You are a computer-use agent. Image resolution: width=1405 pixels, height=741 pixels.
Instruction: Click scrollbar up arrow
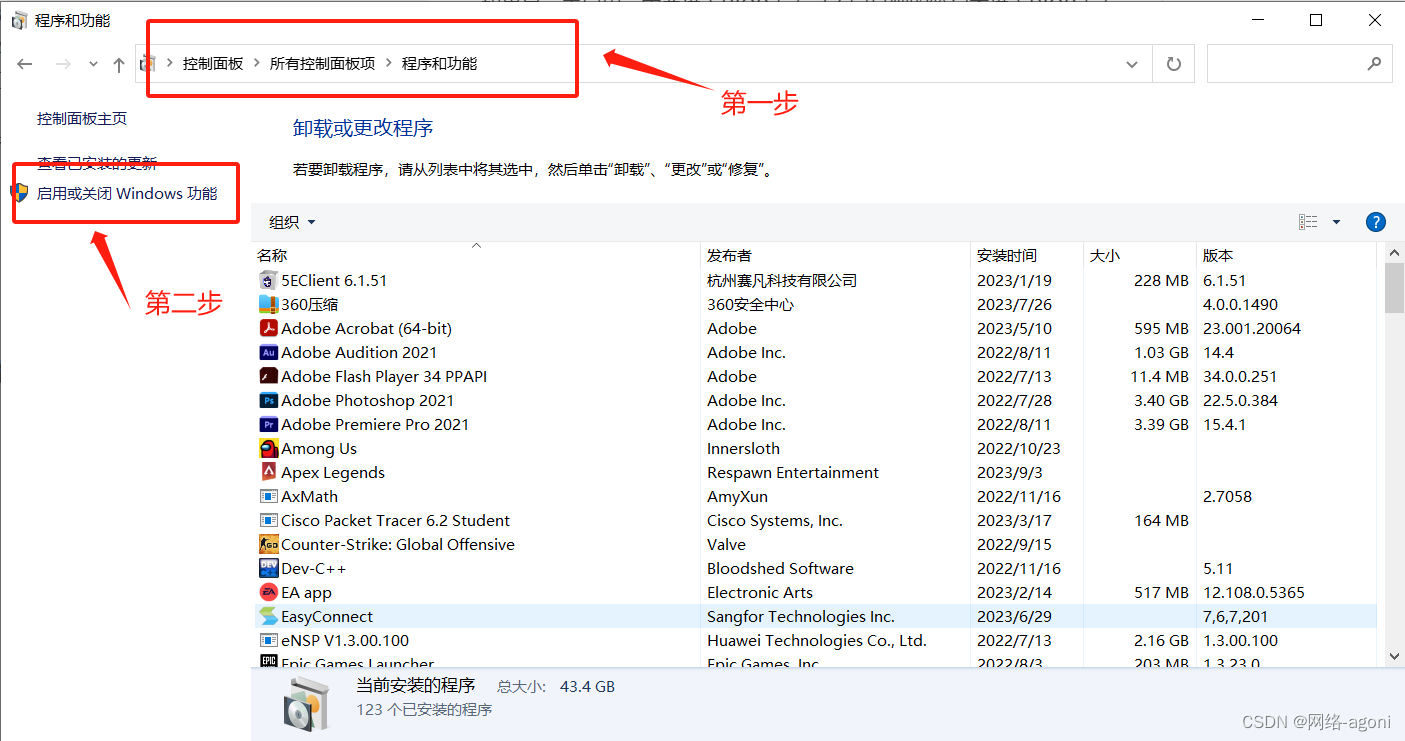tap(1394, 253)
